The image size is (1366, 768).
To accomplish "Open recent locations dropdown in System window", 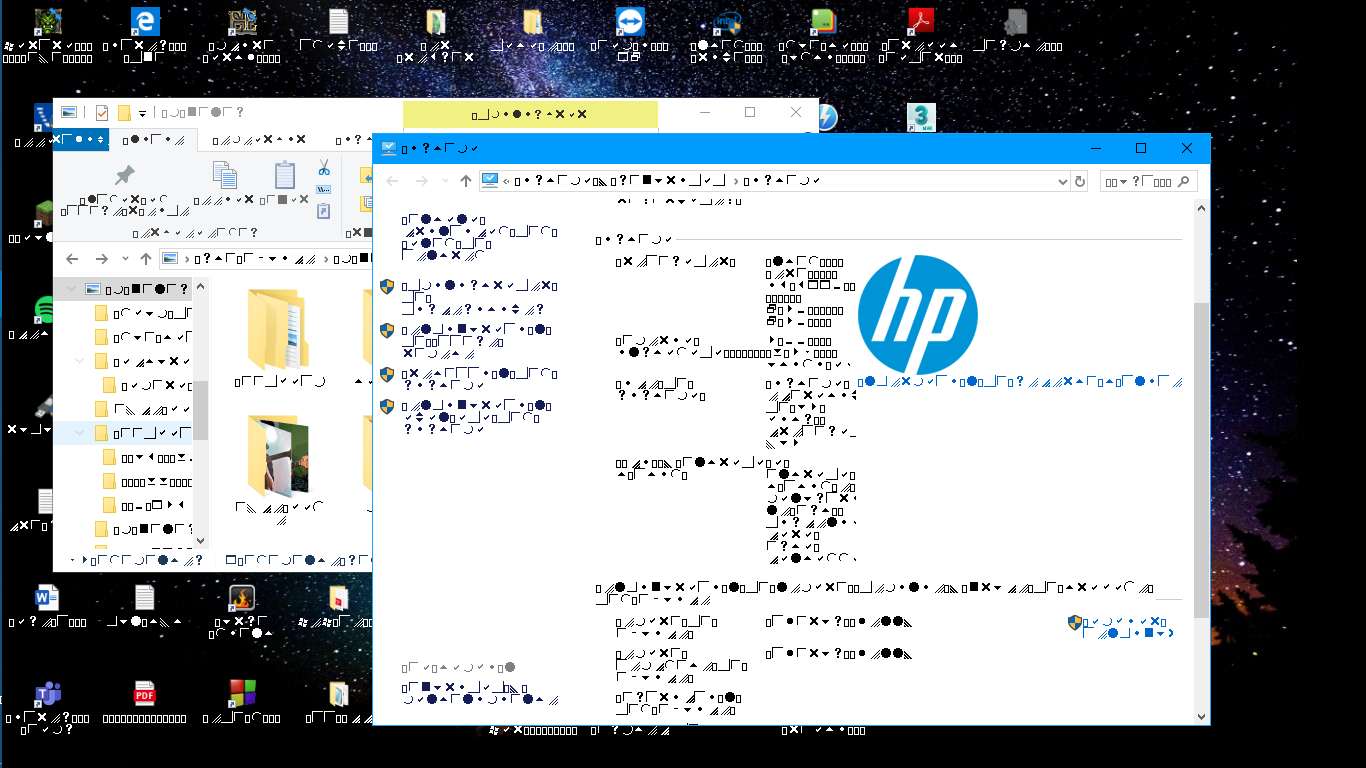I will 445,181.
